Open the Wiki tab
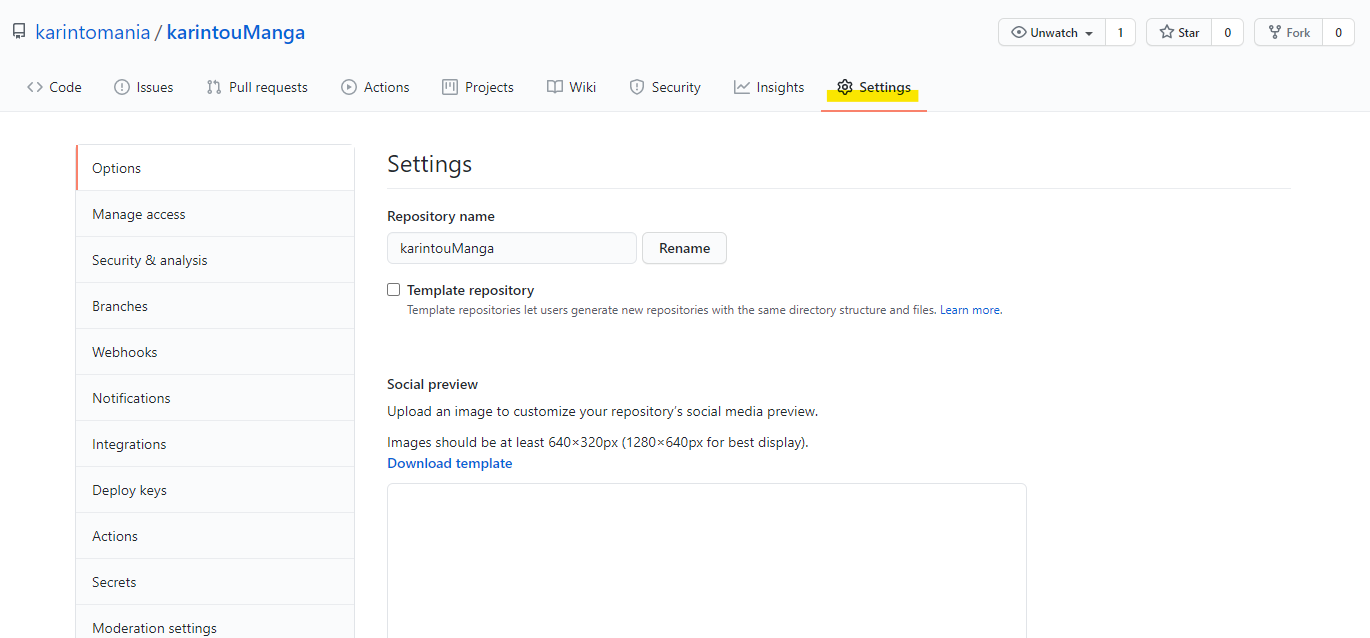Screen dimensions: 1370x638 572,87
